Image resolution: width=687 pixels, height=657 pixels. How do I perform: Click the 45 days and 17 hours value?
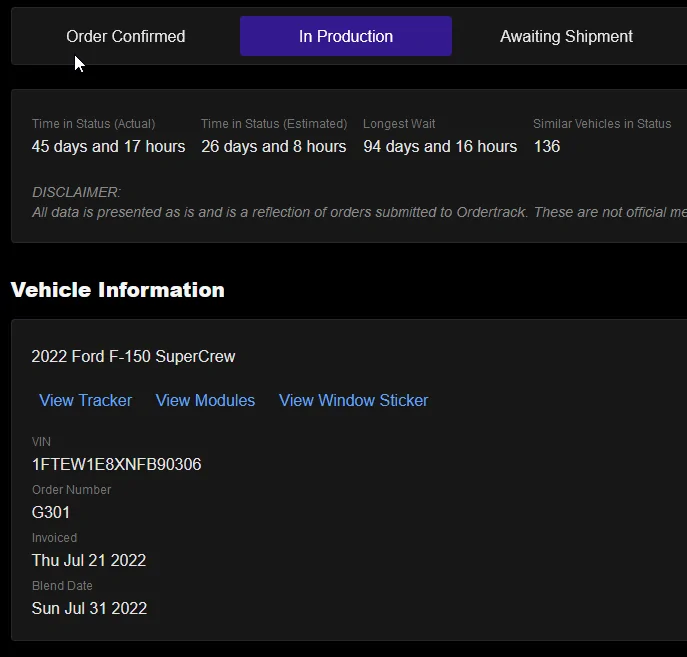coord(109,146)
